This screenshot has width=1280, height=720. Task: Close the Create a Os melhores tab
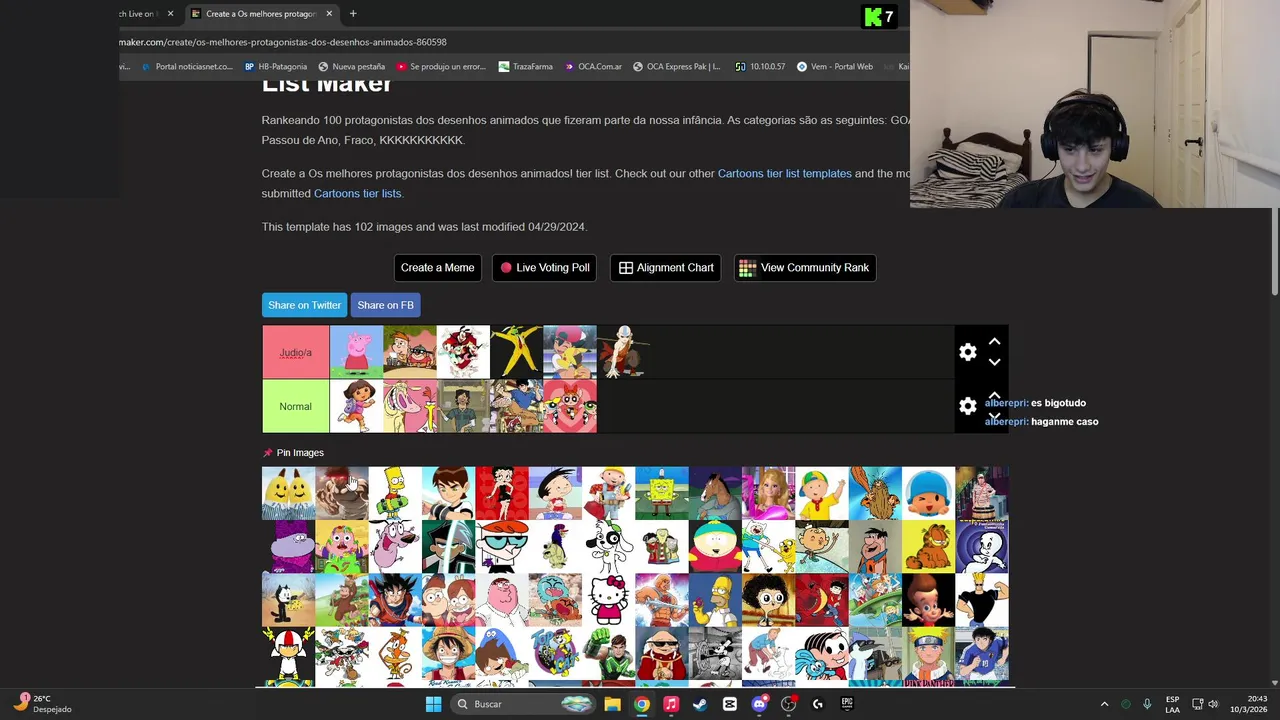click(328, 14)
